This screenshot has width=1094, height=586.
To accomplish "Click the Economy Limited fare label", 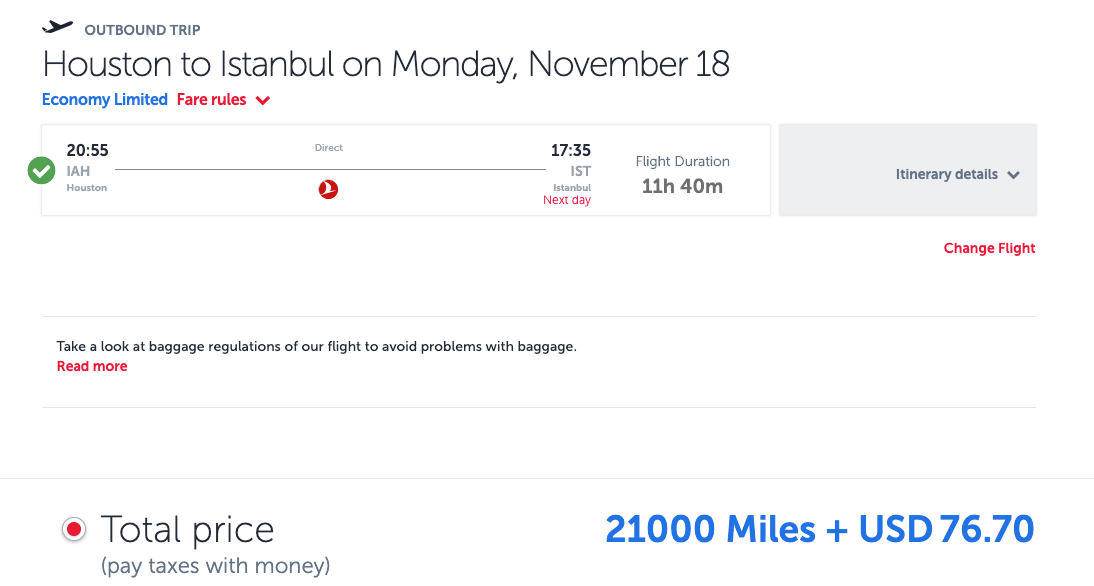I will 105,100.
